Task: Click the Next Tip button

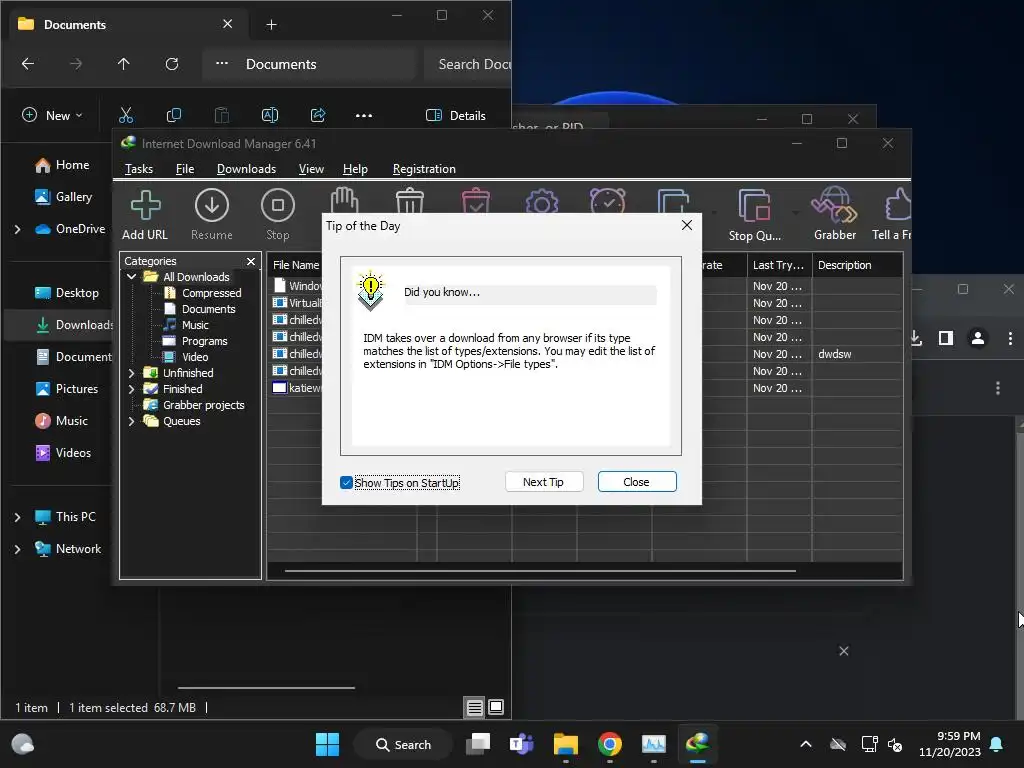Action: 543,482
